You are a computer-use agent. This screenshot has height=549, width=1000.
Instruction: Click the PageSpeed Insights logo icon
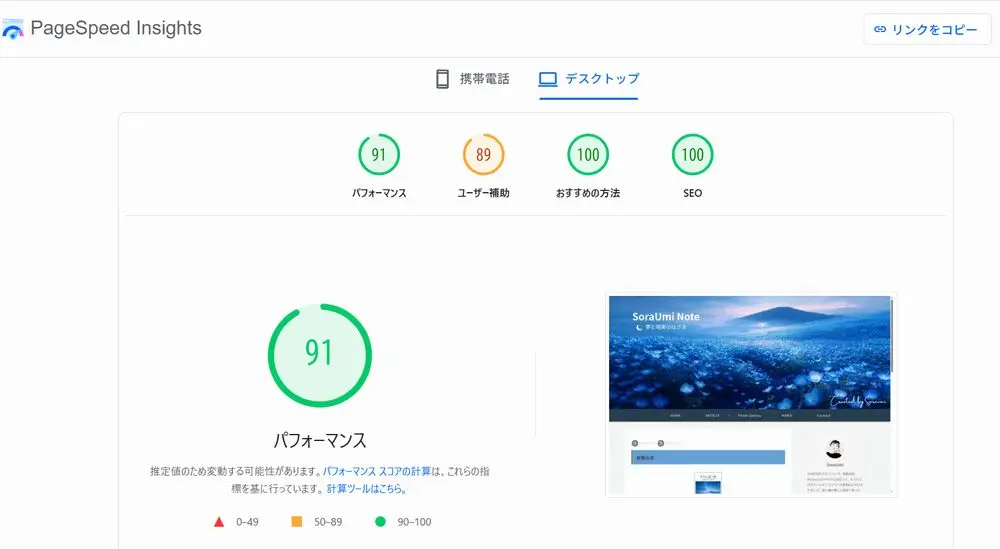click(x=13, y=29)
